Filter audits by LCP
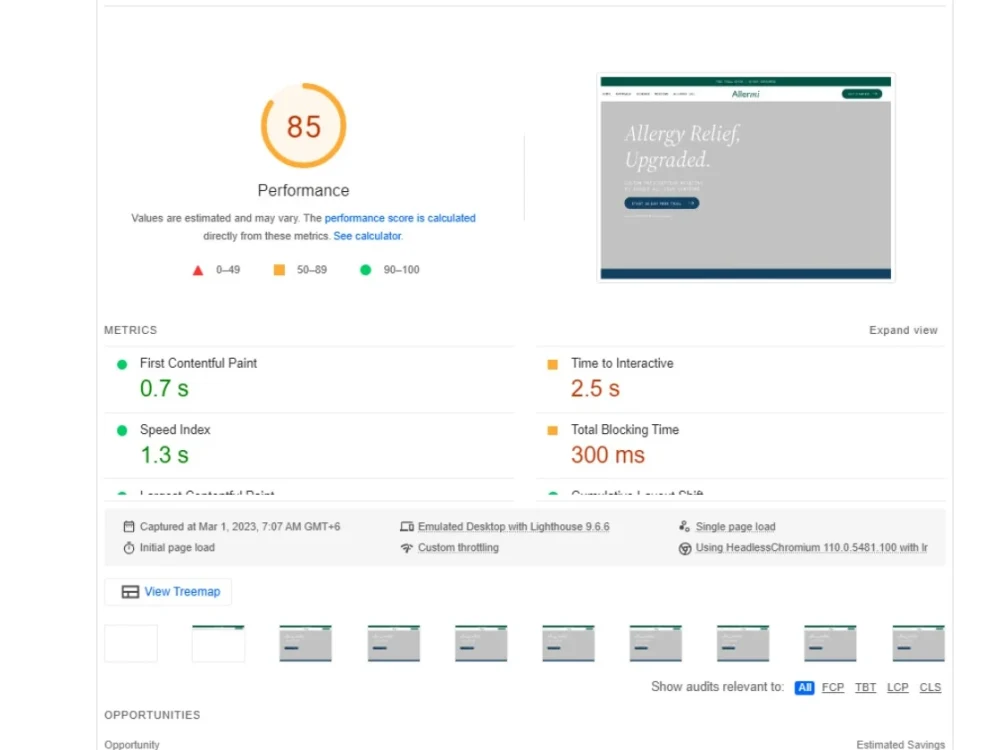Screen dimensions: 1000x750 [x=897, y=688]
